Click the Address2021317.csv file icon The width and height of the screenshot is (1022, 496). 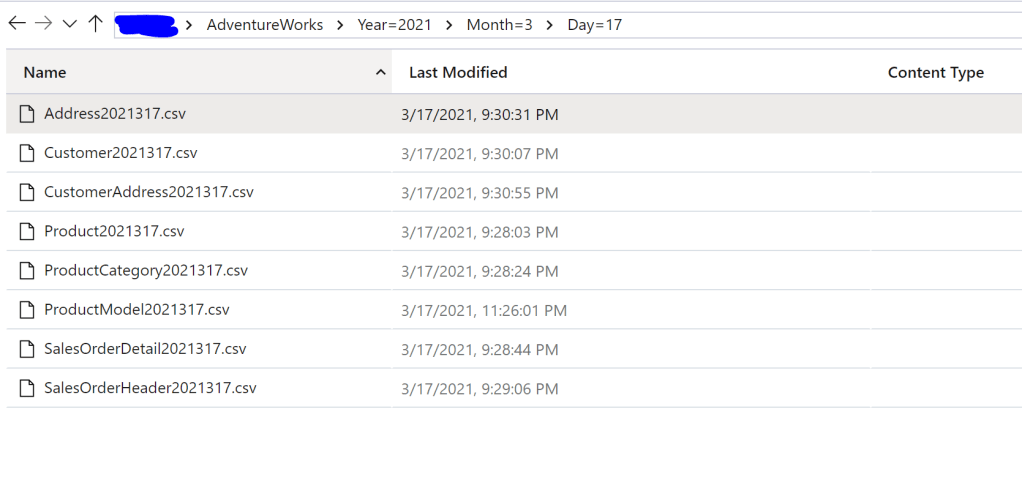pos(27,114)
